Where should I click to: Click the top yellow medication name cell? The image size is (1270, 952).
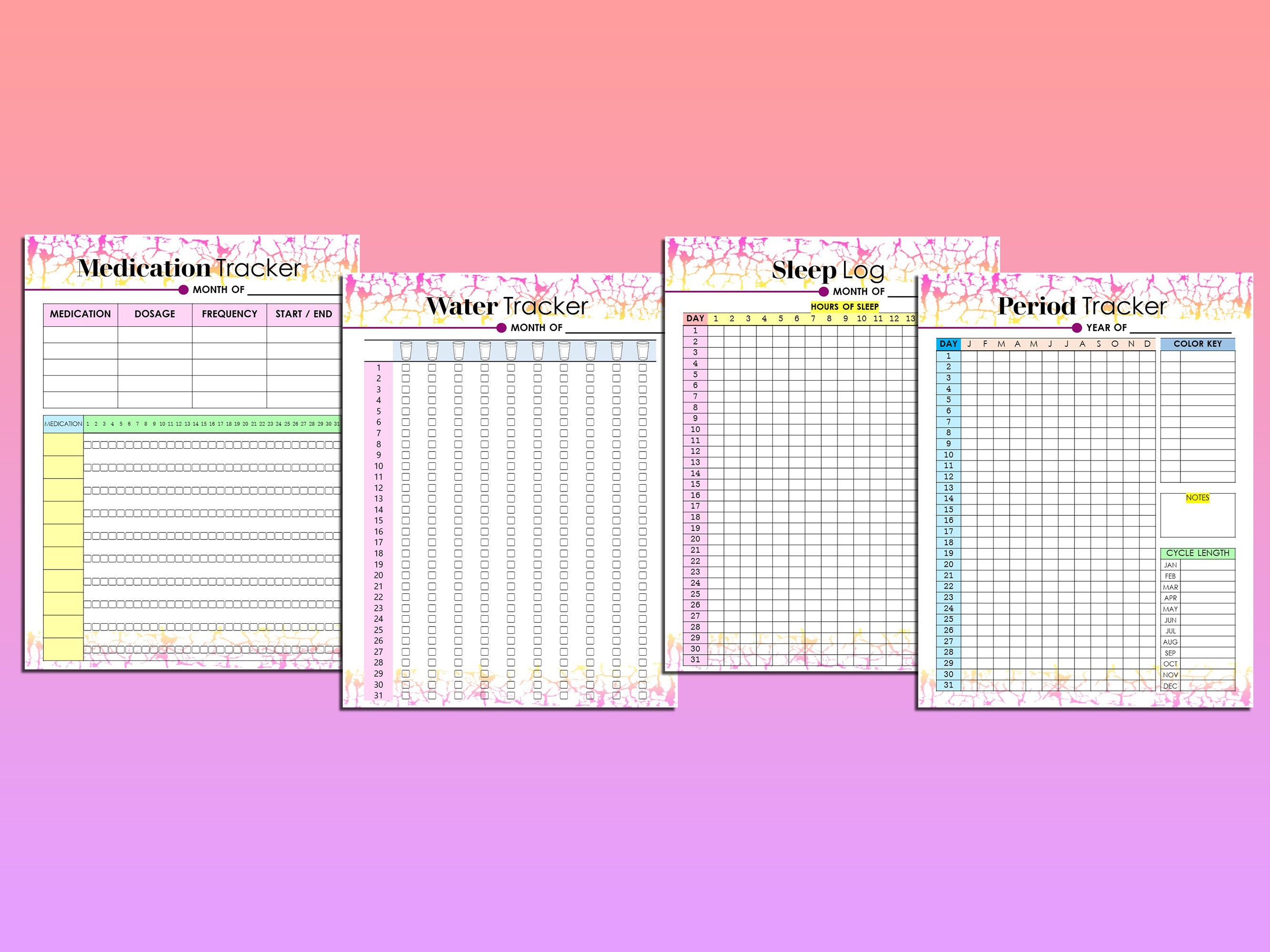pos(64,445)
